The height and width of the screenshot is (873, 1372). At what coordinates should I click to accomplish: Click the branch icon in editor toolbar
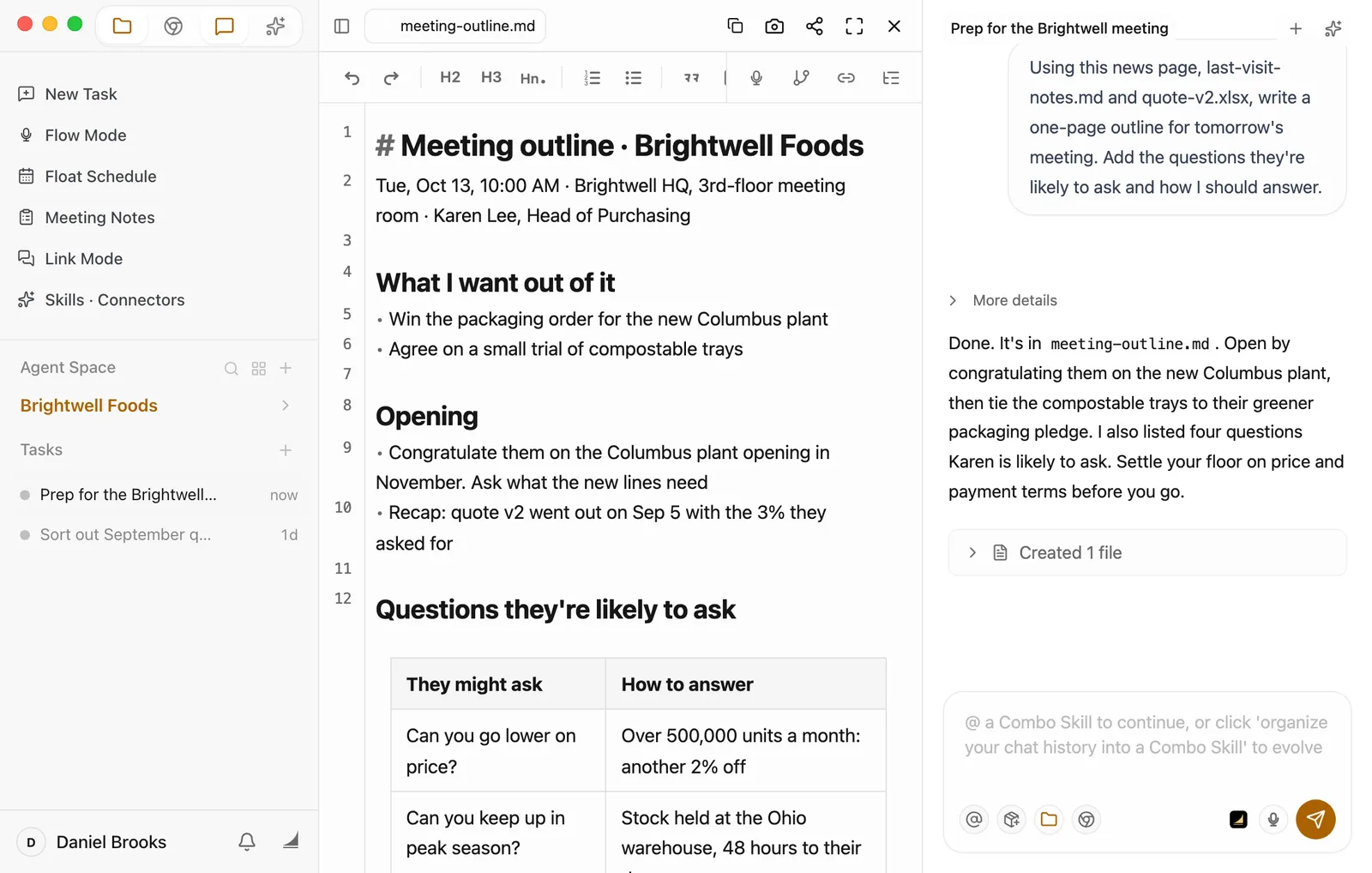pyautogui.click(x=801, y=78)
